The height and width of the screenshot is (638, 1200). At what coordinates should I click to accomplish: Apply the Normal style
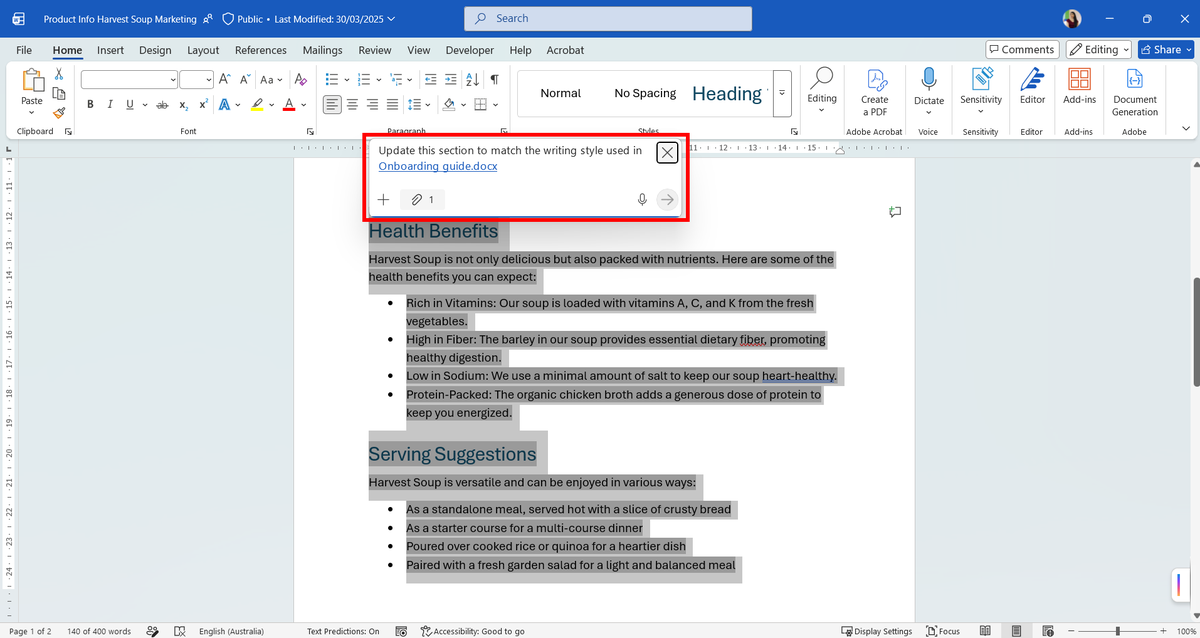click(560, 93)
